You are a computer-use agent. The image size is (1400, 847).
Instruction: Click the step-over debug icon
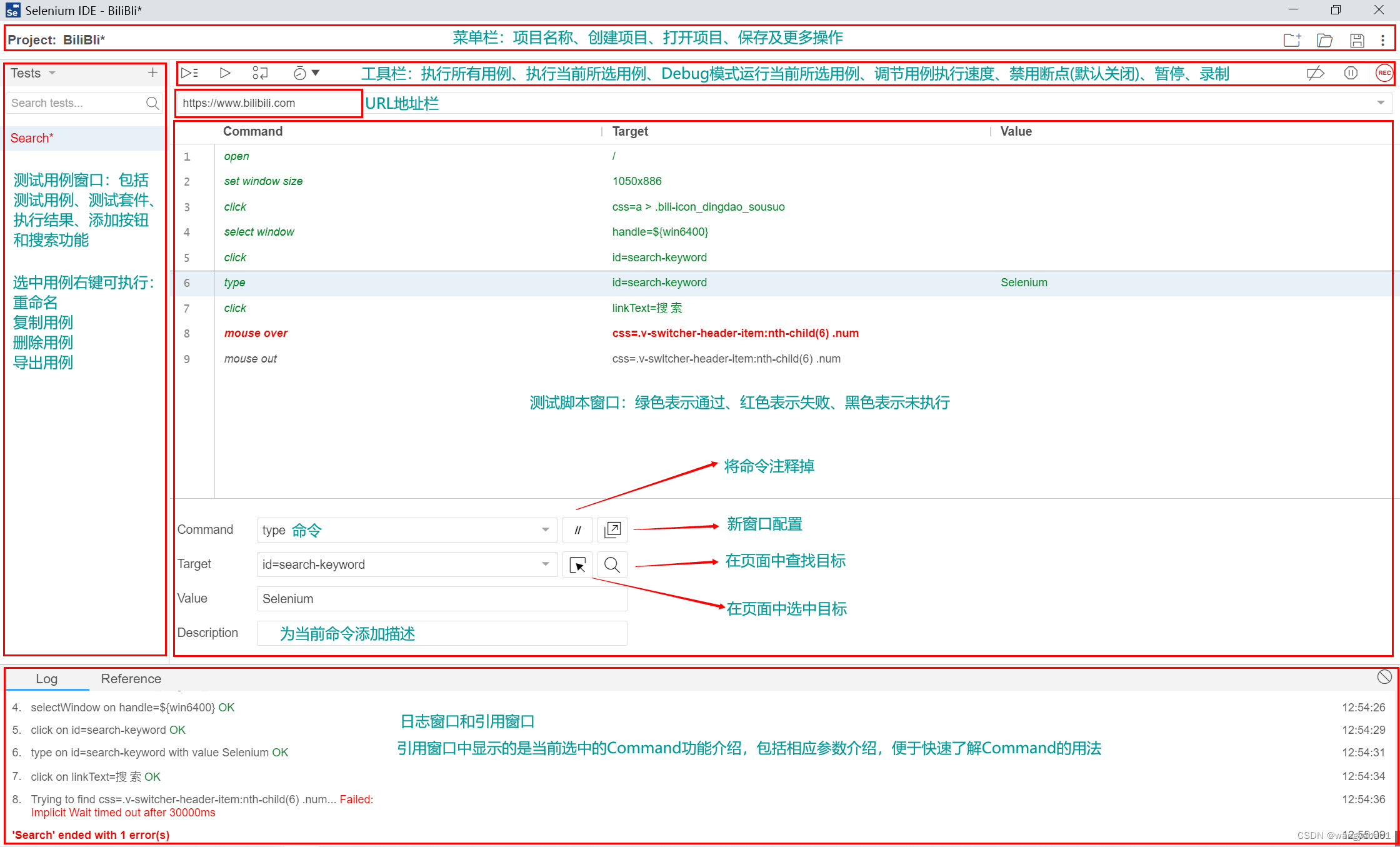tap(260, 73)
